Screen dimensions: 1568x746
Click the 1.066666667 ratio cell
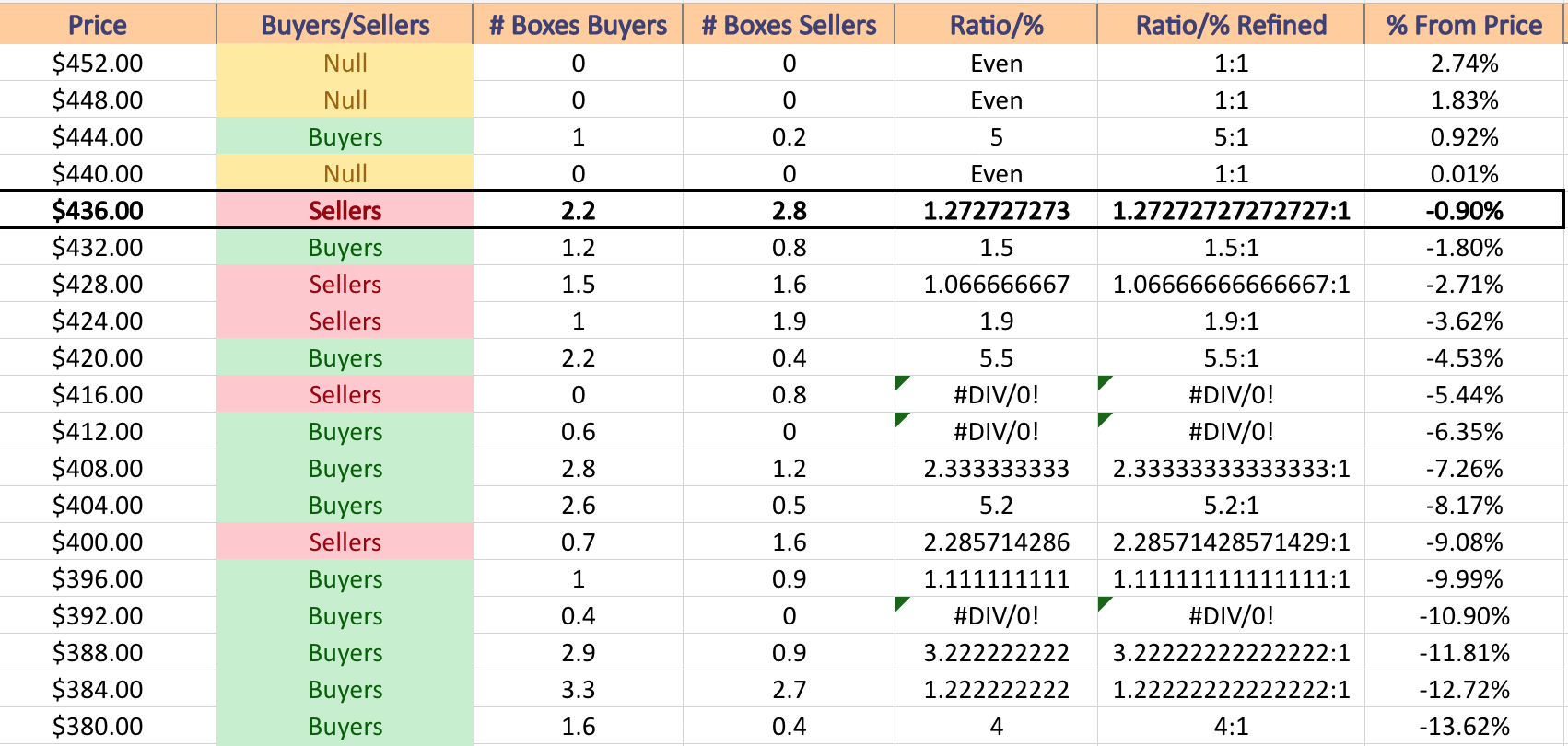point(996,285)
